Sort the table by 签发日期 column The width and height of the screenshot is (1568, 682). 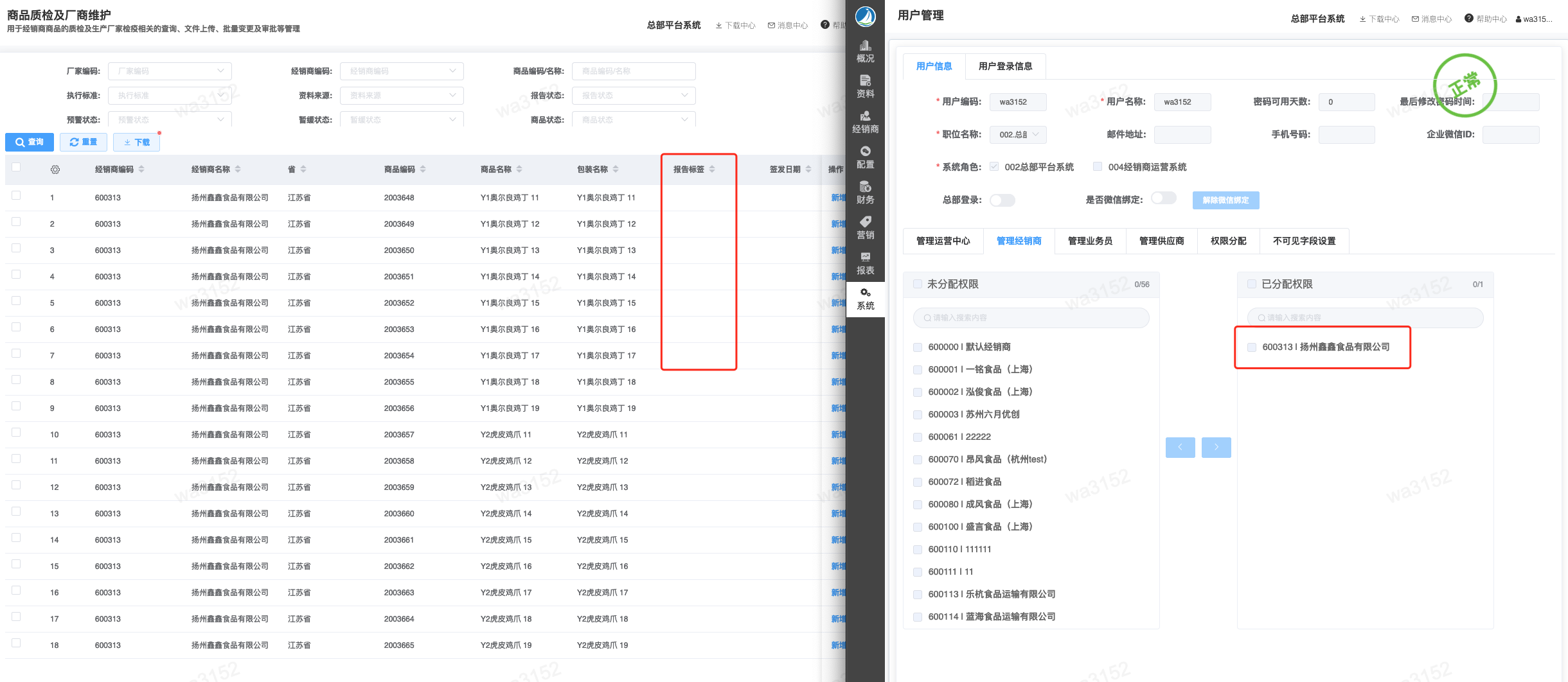point(808,170)
